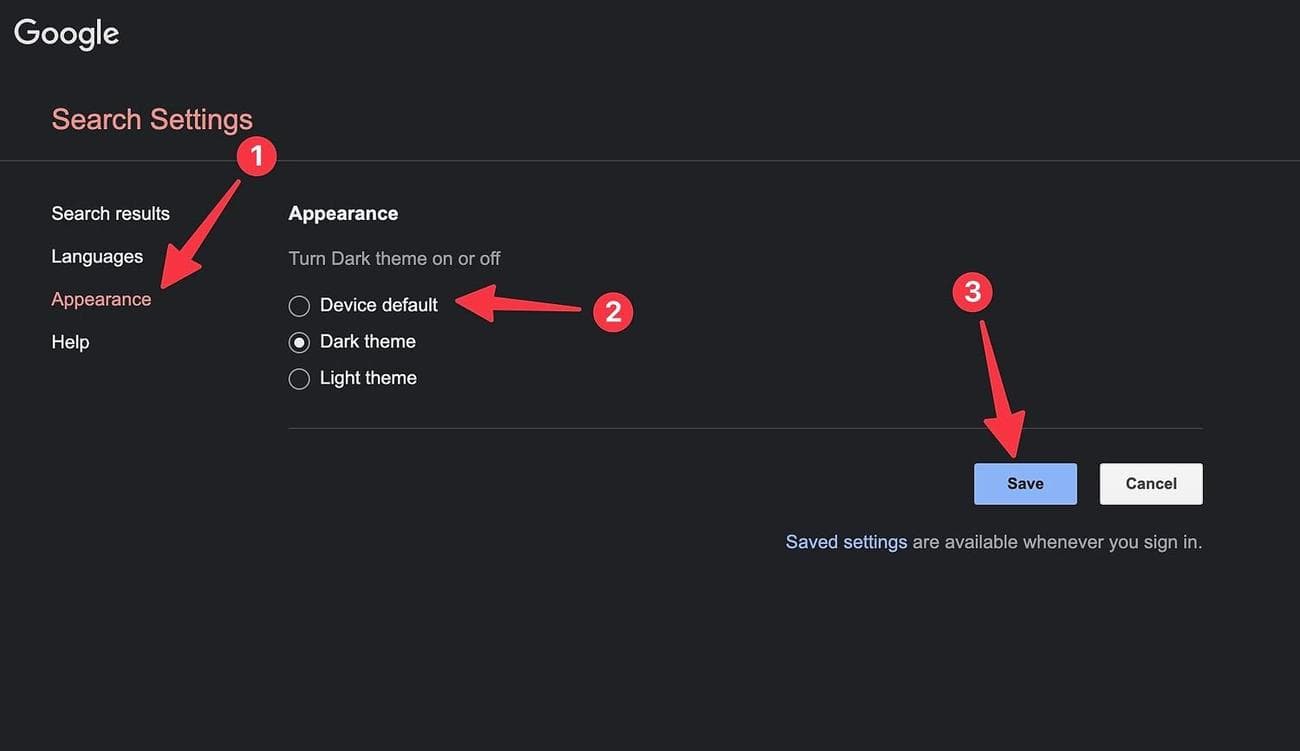The image size is (1300, 751).
Task: Open the Search results settings section
Action: click(x=110, y=213)
